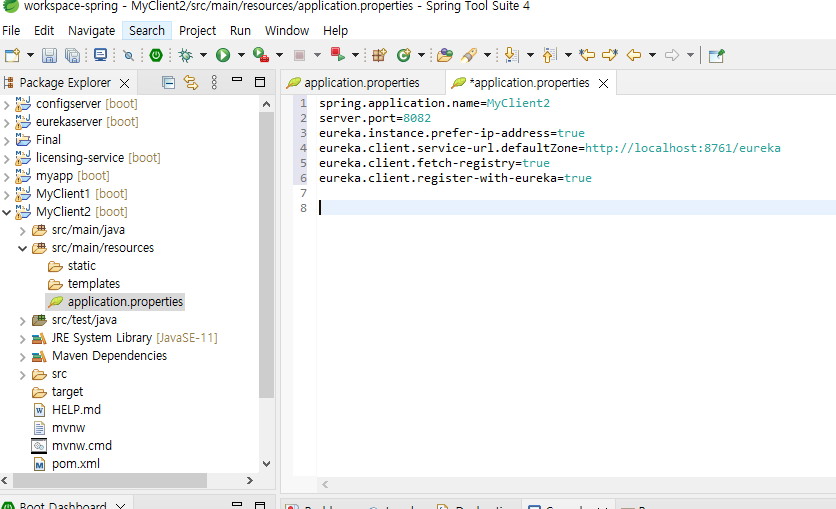Open the Run menu

(240, 30)
